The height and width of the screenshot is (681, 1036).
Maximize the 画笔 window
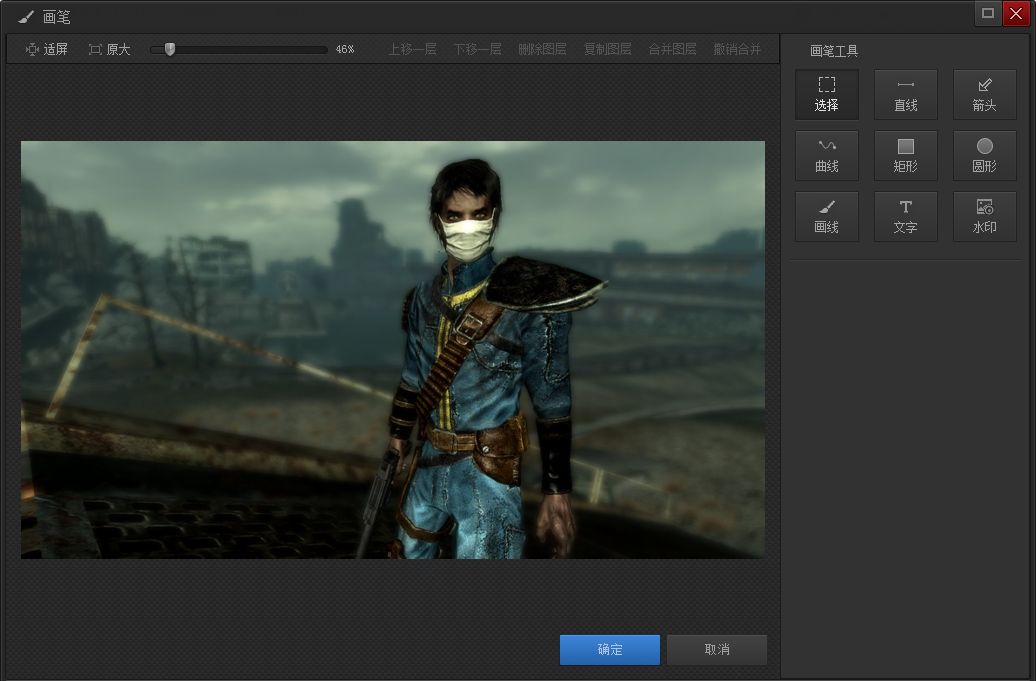(x=988, y=13)
